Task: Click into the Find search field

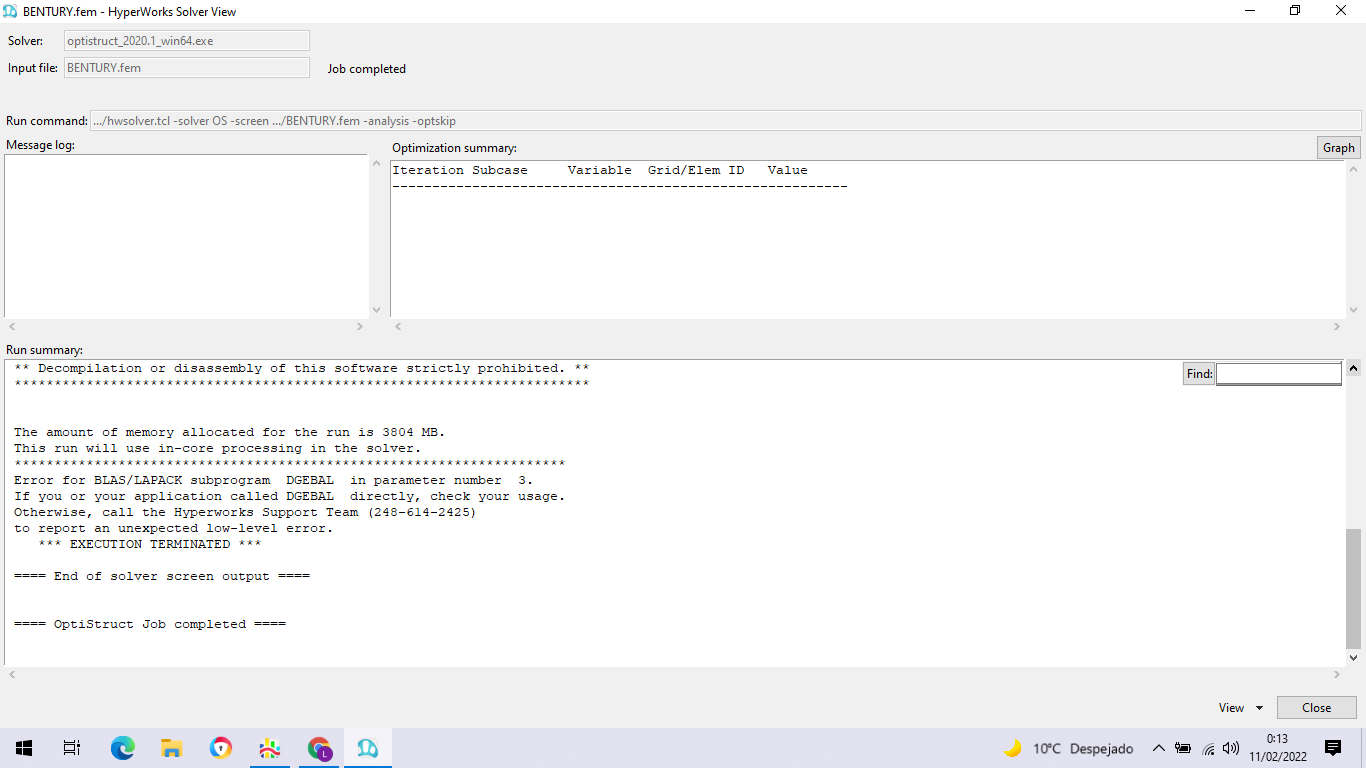Action: 1278,374
